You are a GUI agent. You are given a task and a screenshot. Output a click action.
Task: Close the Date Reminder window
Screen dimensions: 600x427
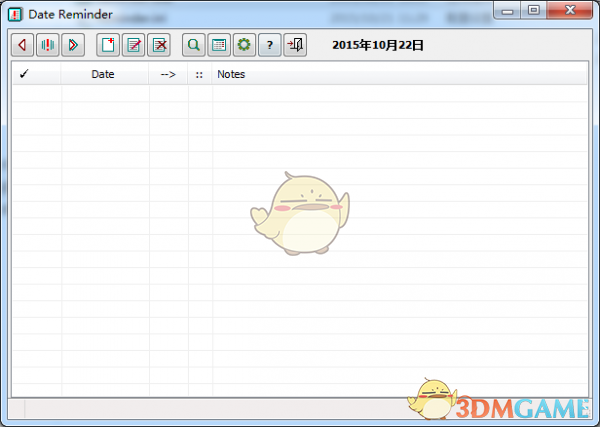[x=570, y=10]
